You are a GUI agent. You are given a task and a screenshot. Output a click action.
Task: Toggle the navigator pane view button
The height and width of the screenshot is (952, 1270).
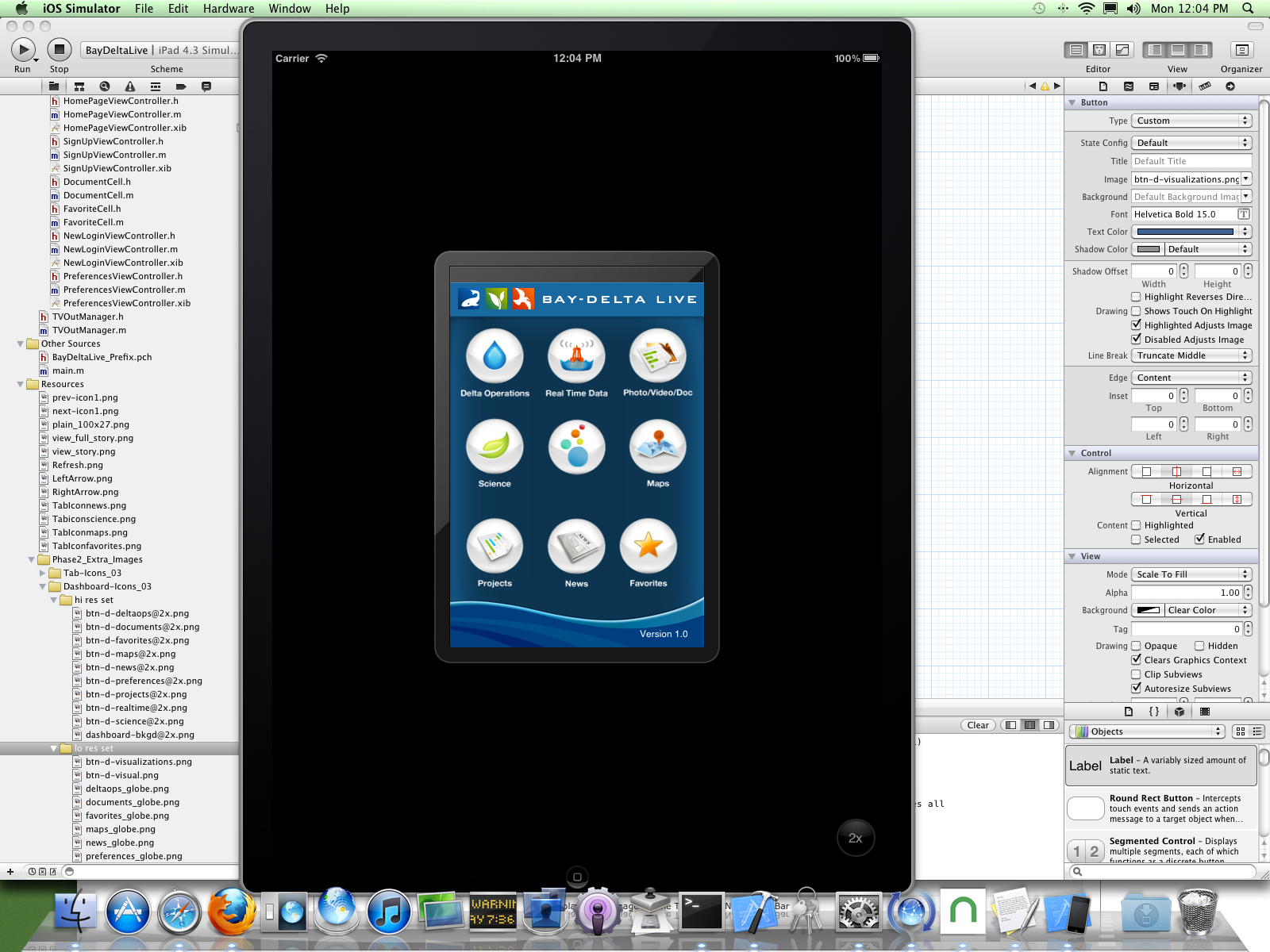(x=1155, y=50)
